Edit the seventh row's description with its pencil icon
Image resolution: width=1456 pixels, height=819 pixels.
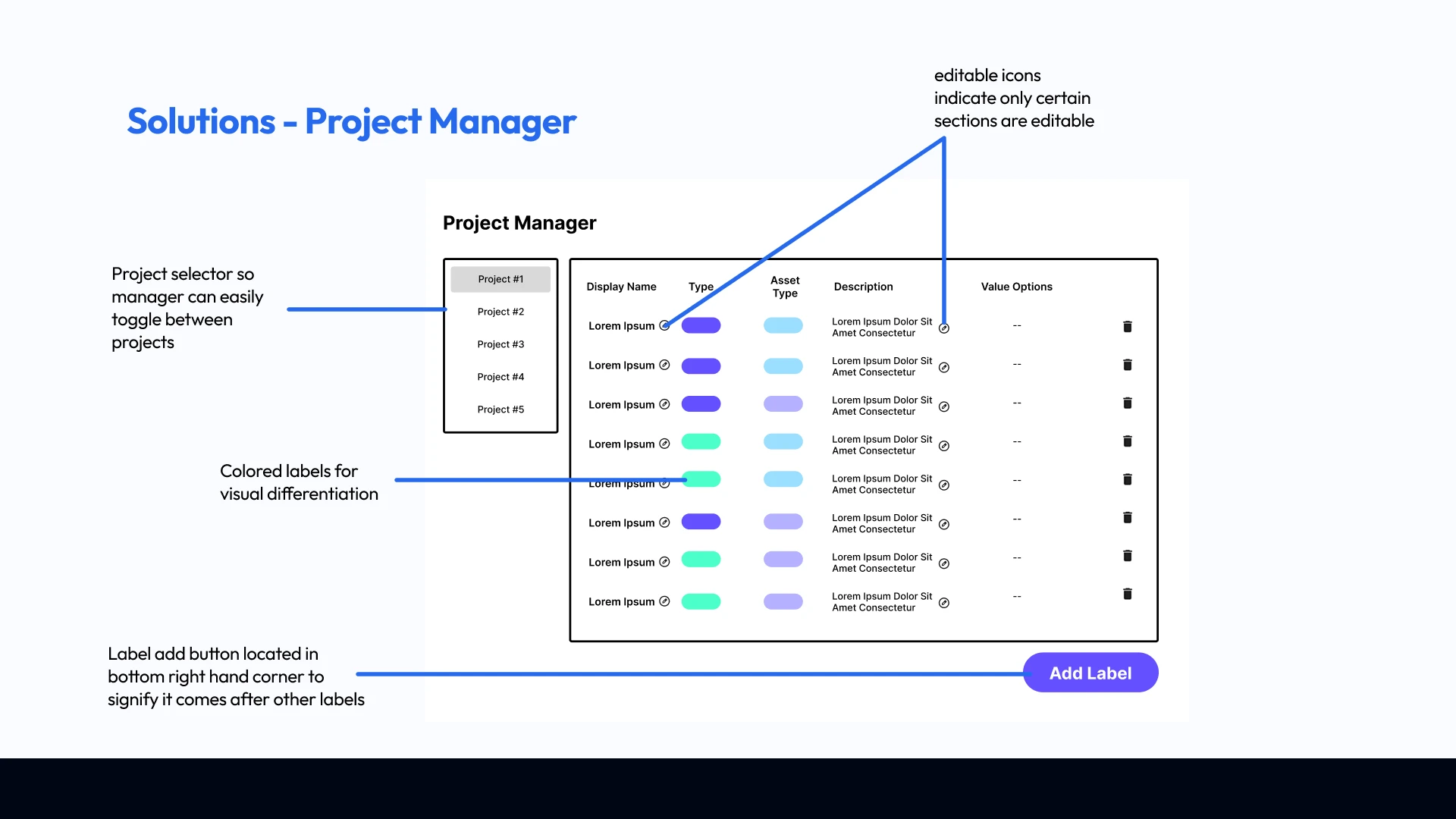click(x=944, y=563)
